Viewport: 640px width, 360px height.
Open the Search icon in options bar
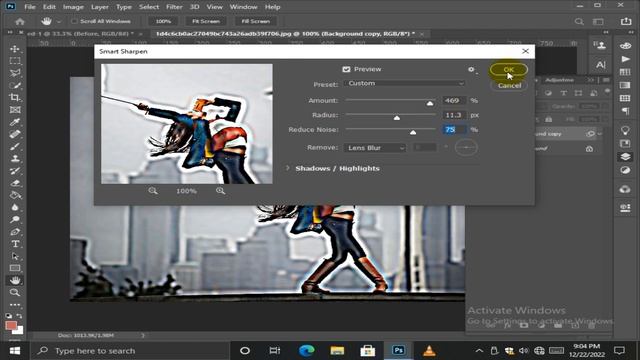(x=579, y=21)
